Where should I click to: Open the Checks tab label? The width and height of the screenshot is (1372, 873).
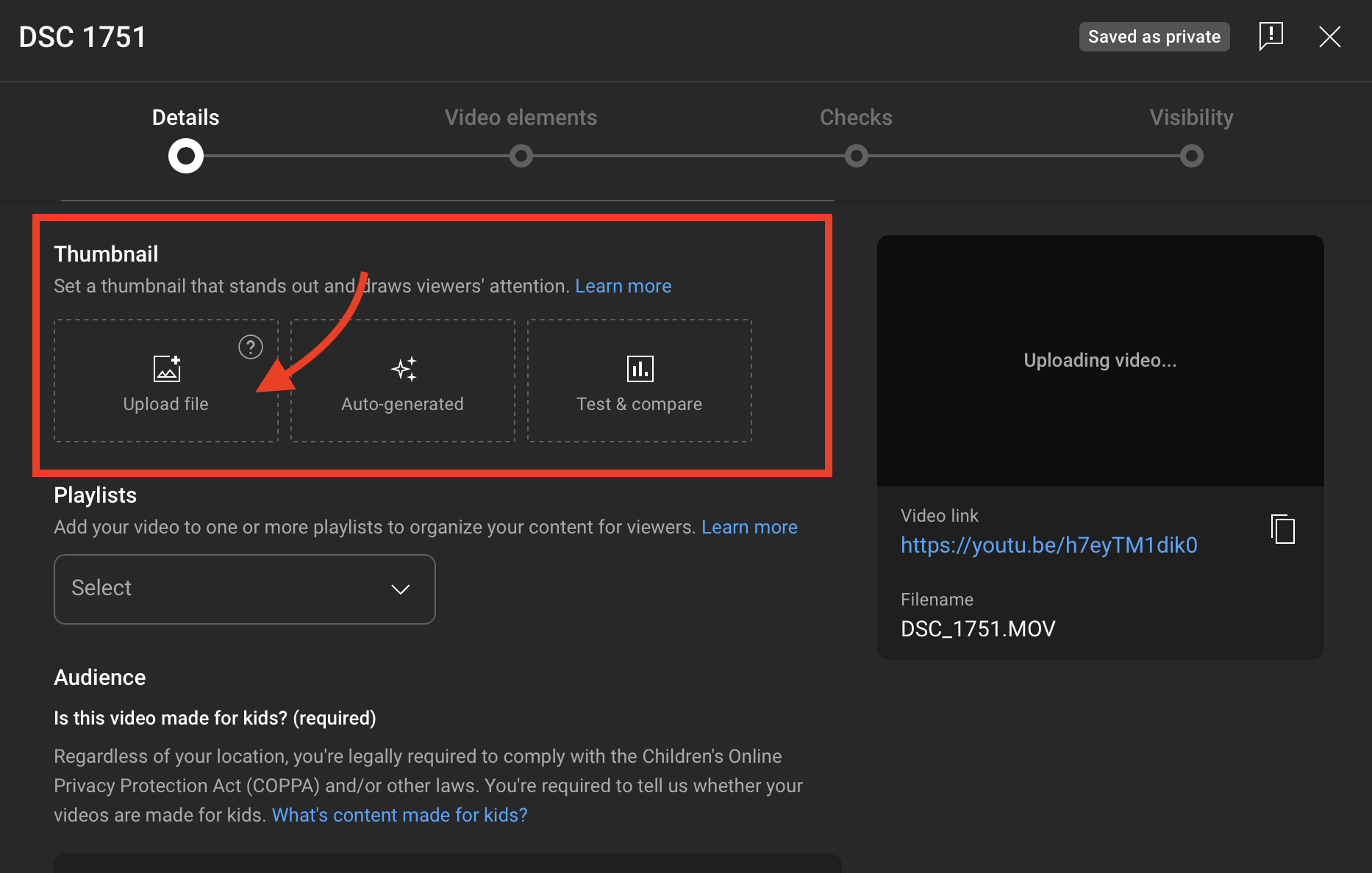pyautogui.click(x=856, y=118)
